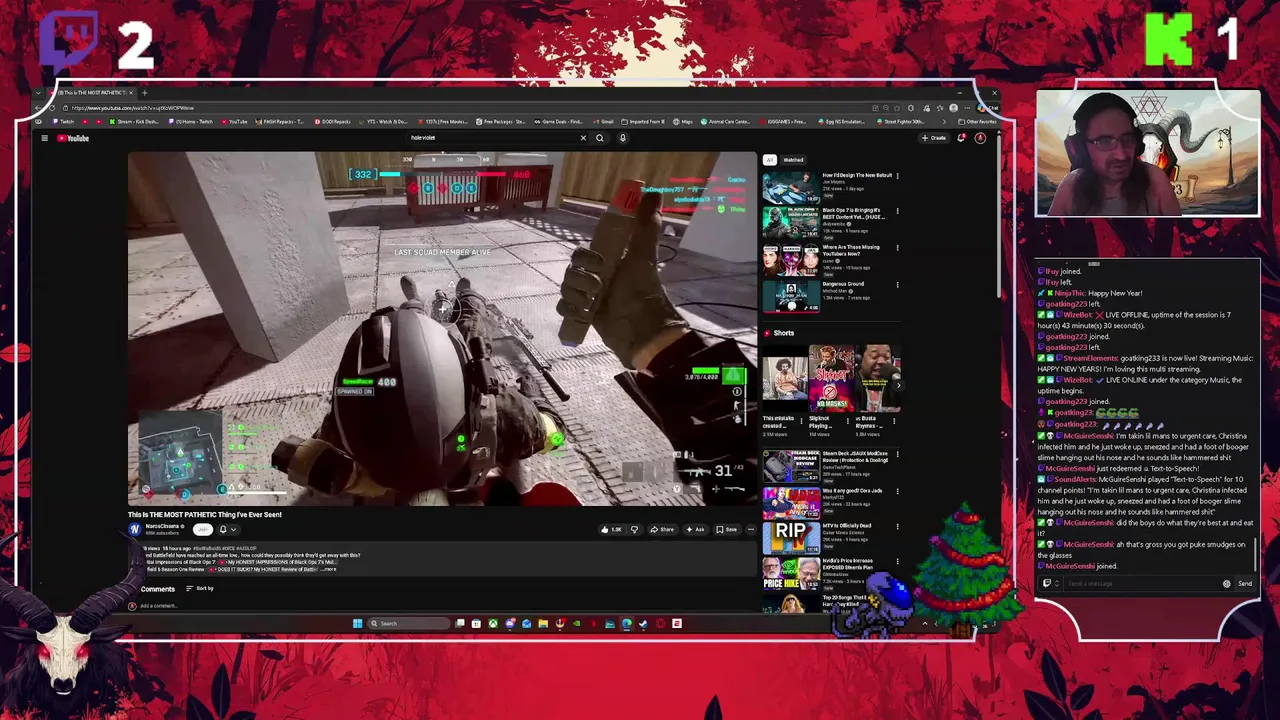The width and height of the screenshot is (1280, 720).
Task: Open Microsoft Edge in the taskbar
Action: click(x=627, y=623)
